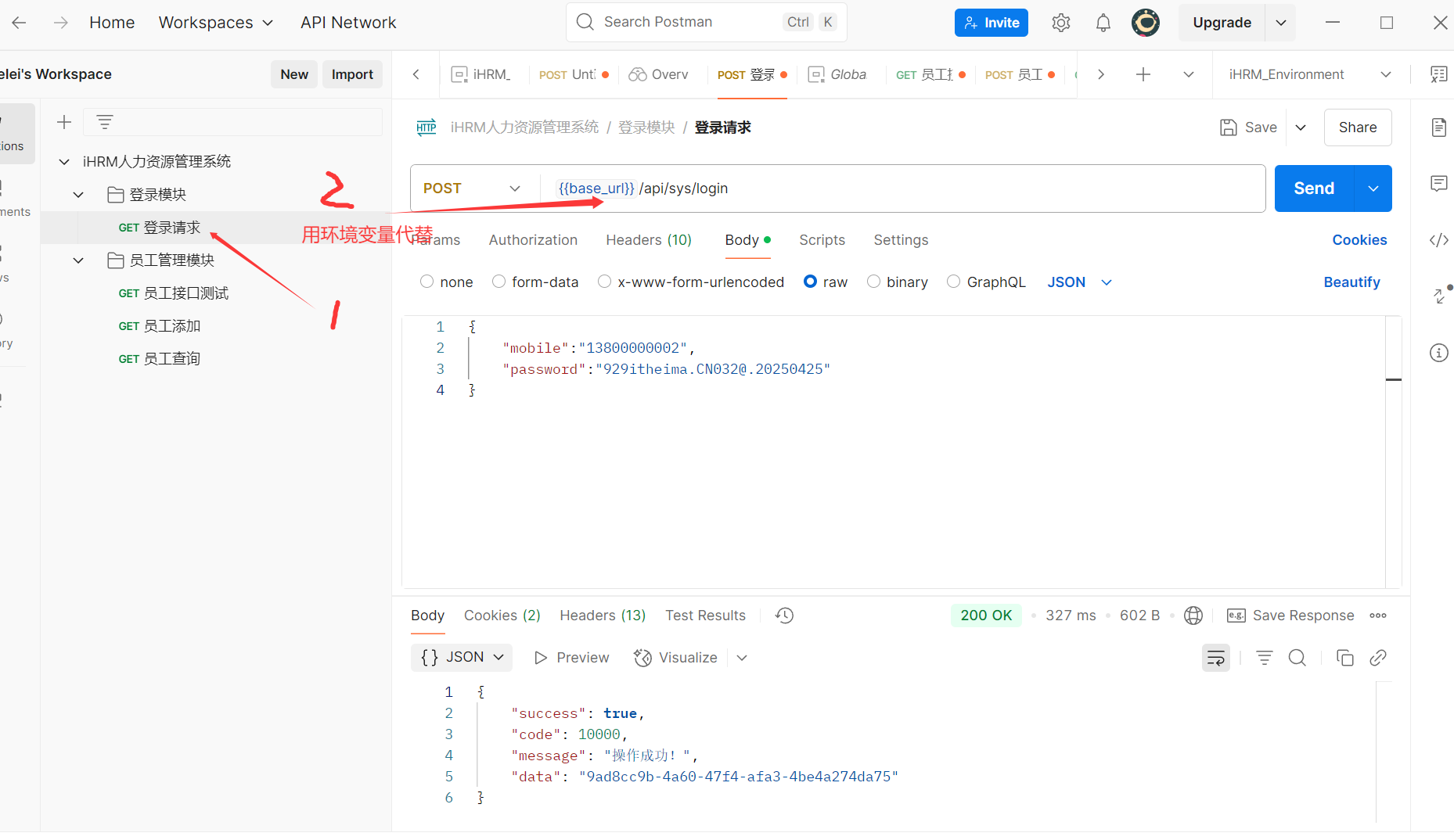This screenshot has height=840, width=1454.
Task: Click the Search Postman field
Action: tap(706, 22)
